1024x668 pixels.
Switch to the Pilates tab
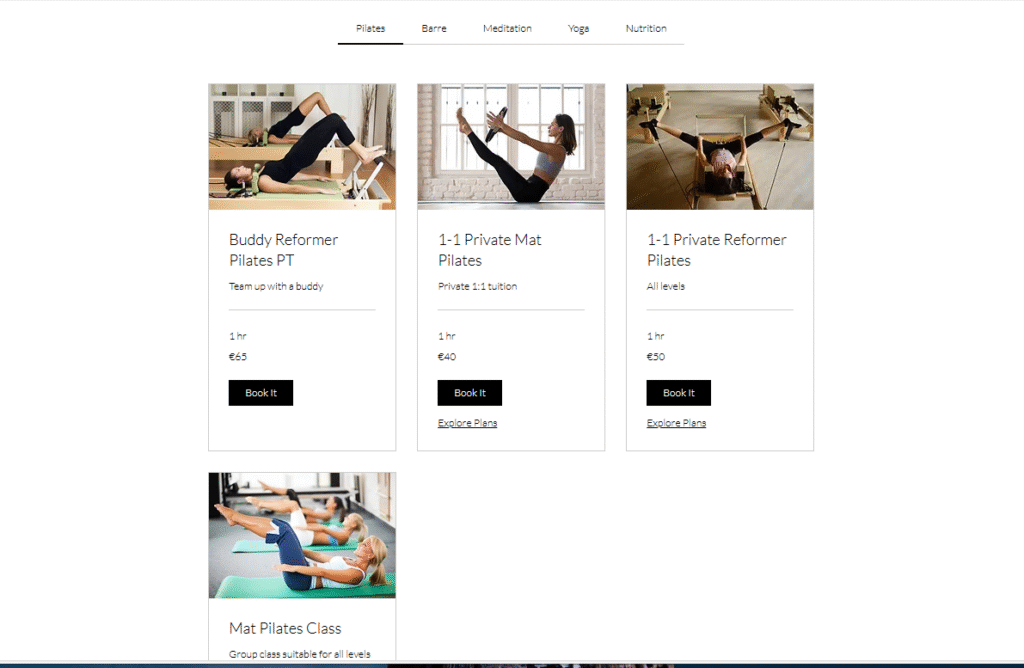click(370, 29)
